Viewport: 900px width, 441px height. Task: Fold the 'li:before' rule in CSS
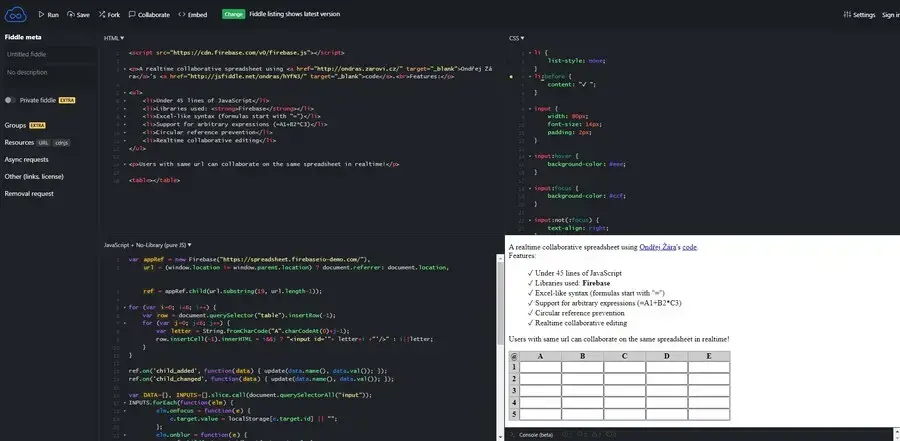(x=529, y=76)
